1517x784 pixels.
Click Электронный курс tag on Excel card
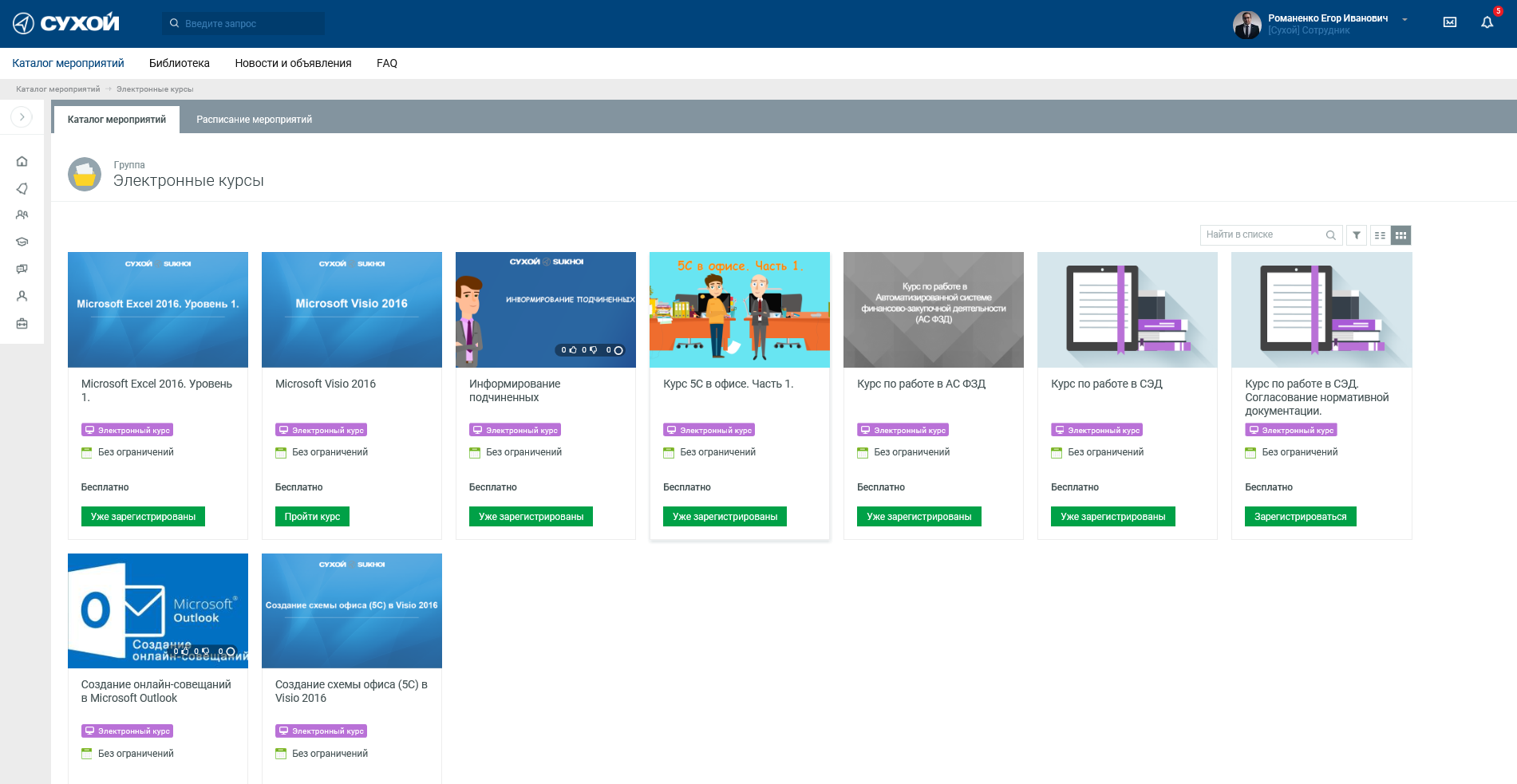tap(127, 430)
